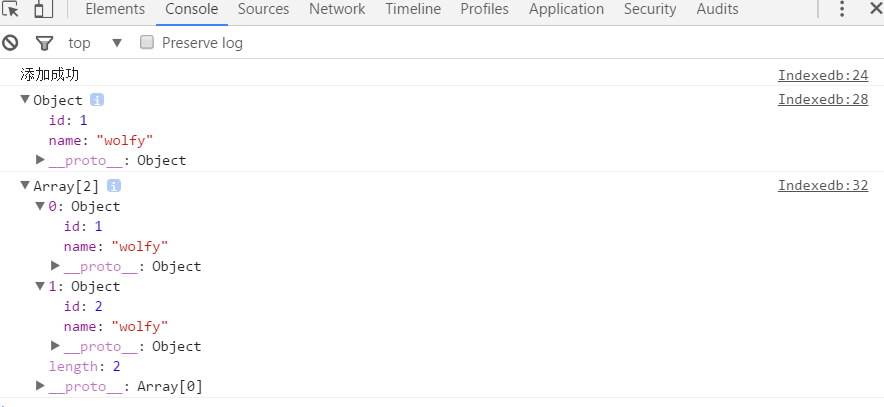Open the Indexedb:28 source link
This screenshot has width=884, height=407.
(823, 99)
